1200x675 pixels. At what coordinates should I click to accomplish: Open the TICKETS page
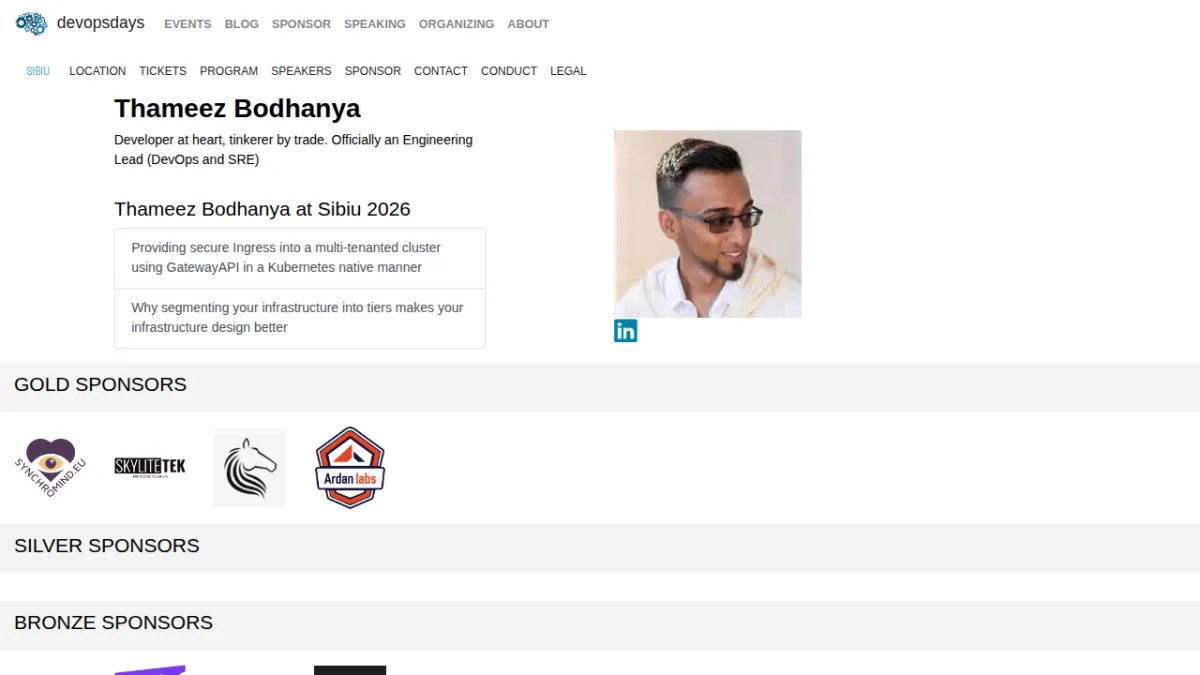pyautogui.click(x=163, y=71)
